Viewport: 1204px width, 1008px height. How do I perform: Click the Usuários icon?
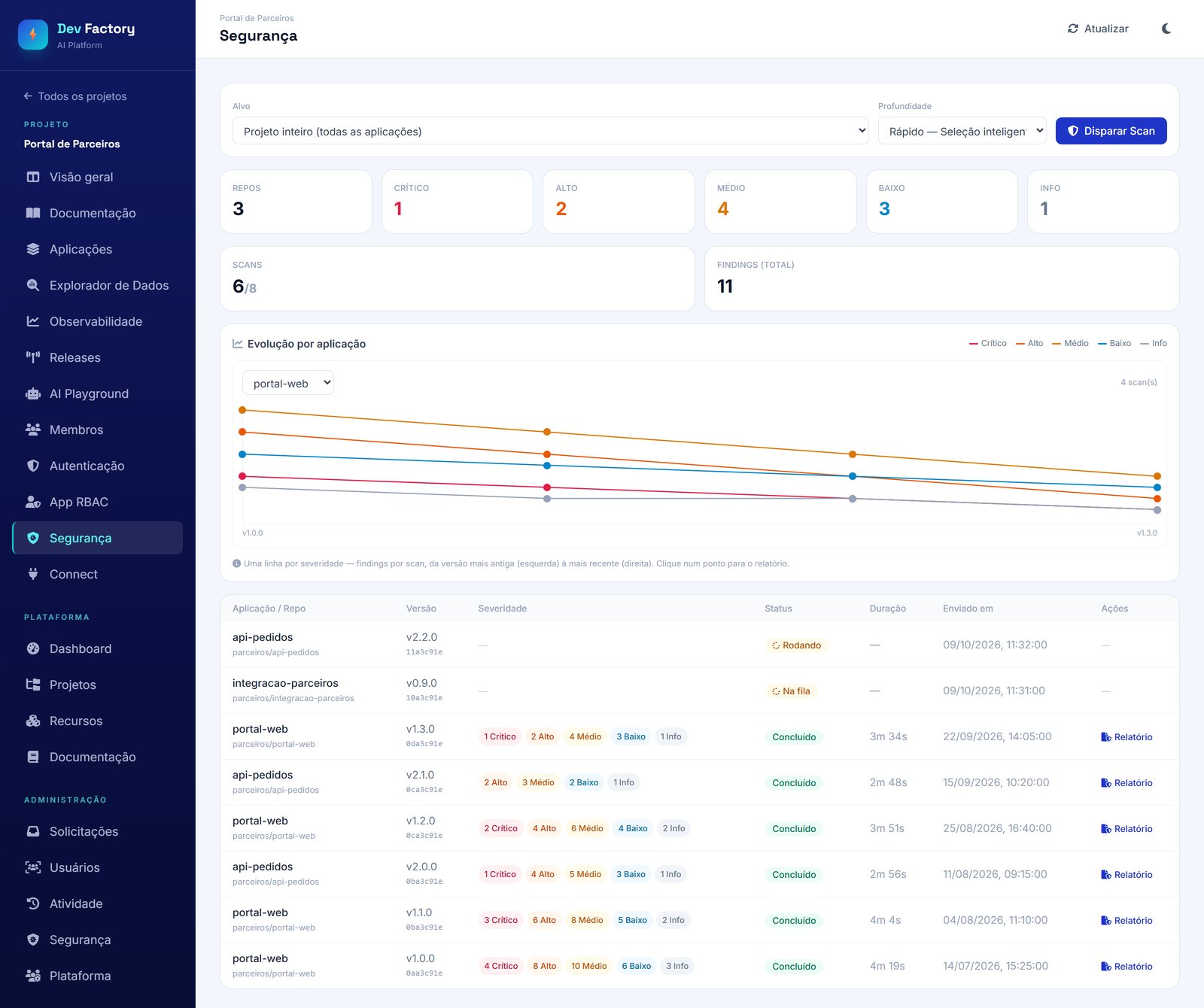[33, 867]
